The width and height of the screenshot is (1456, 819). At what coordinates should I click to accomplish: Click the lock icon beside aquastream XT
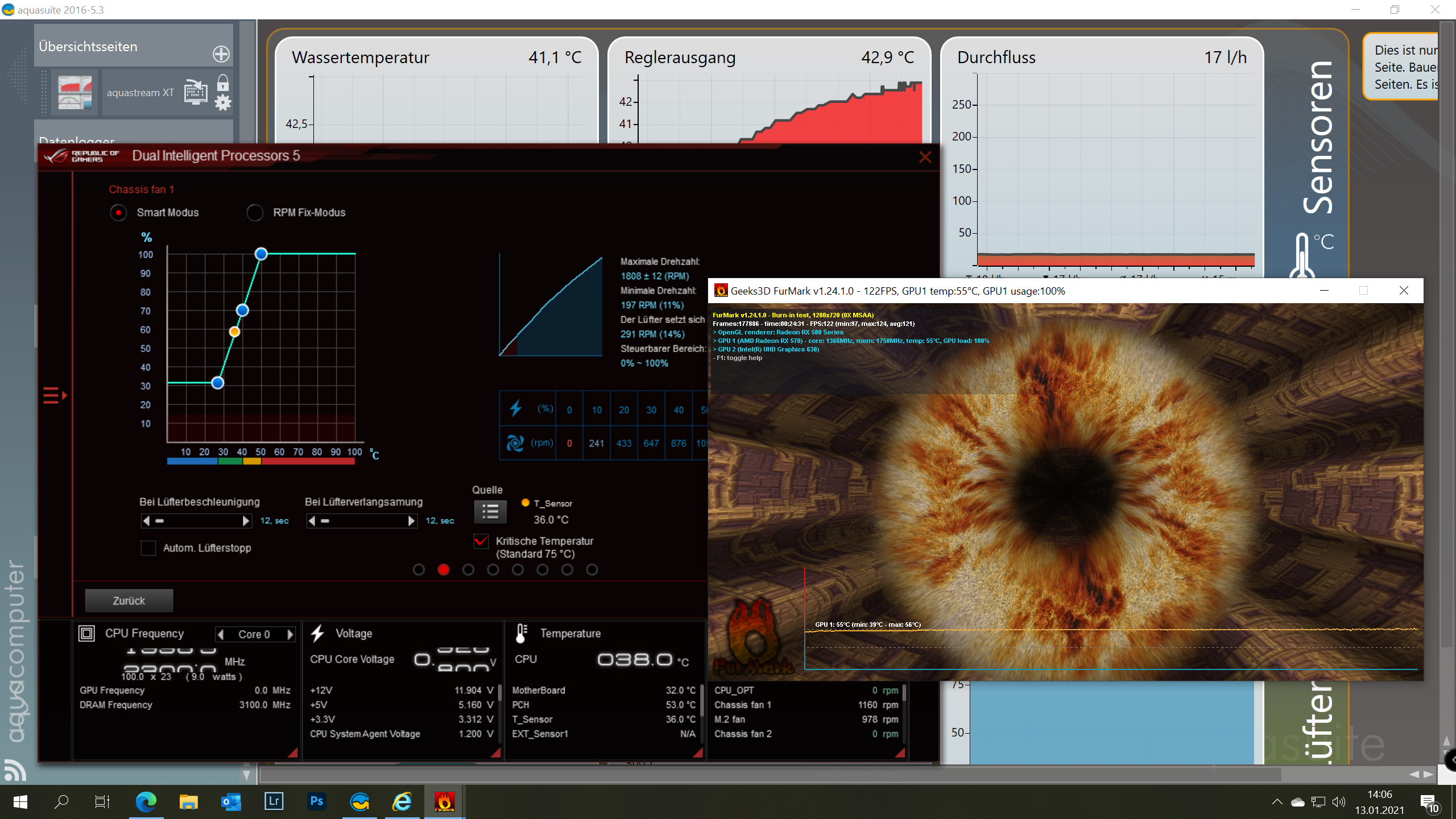pyautogui.click(x=223, y=84)
